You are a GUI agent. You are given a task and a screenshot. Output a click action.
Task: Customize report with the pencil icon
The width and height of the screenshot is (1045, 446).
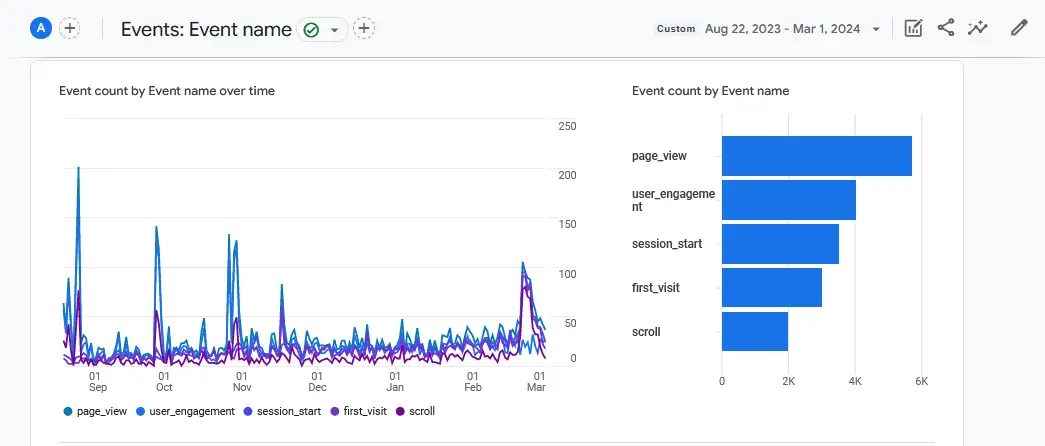click(x=1019, y=28)
